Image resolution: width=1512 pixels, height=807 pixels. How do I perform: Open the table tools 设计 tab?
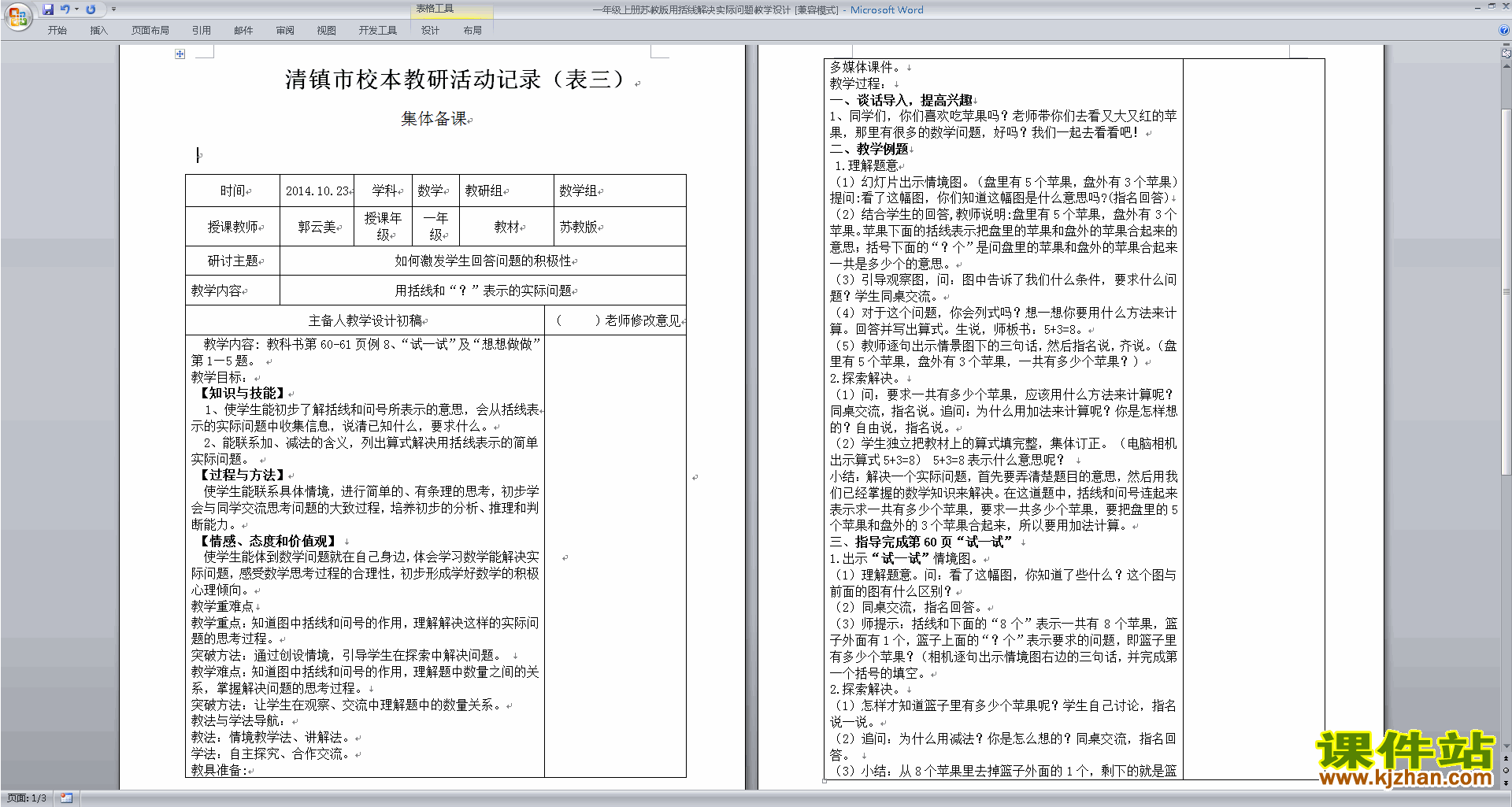tap(430, 31)
